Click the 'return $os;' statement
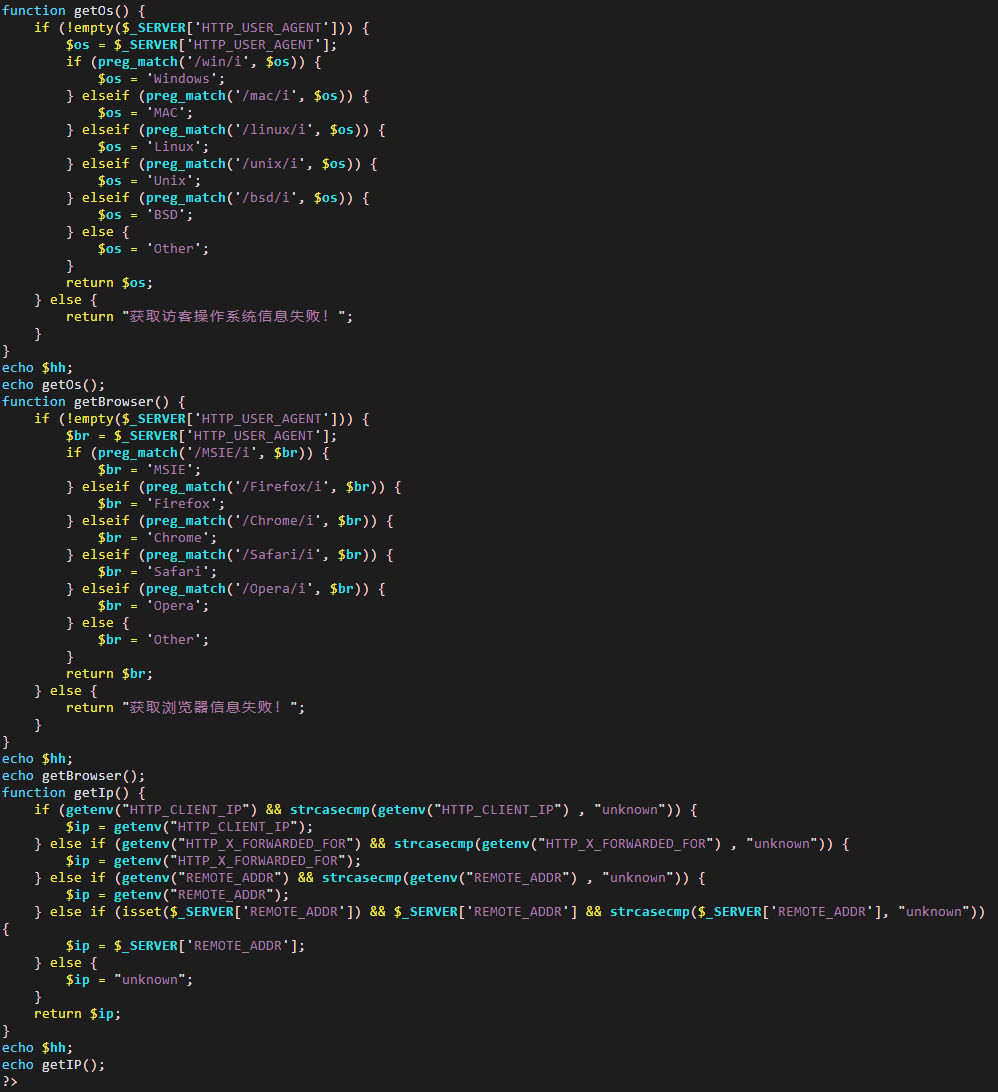 pos(109,283)
